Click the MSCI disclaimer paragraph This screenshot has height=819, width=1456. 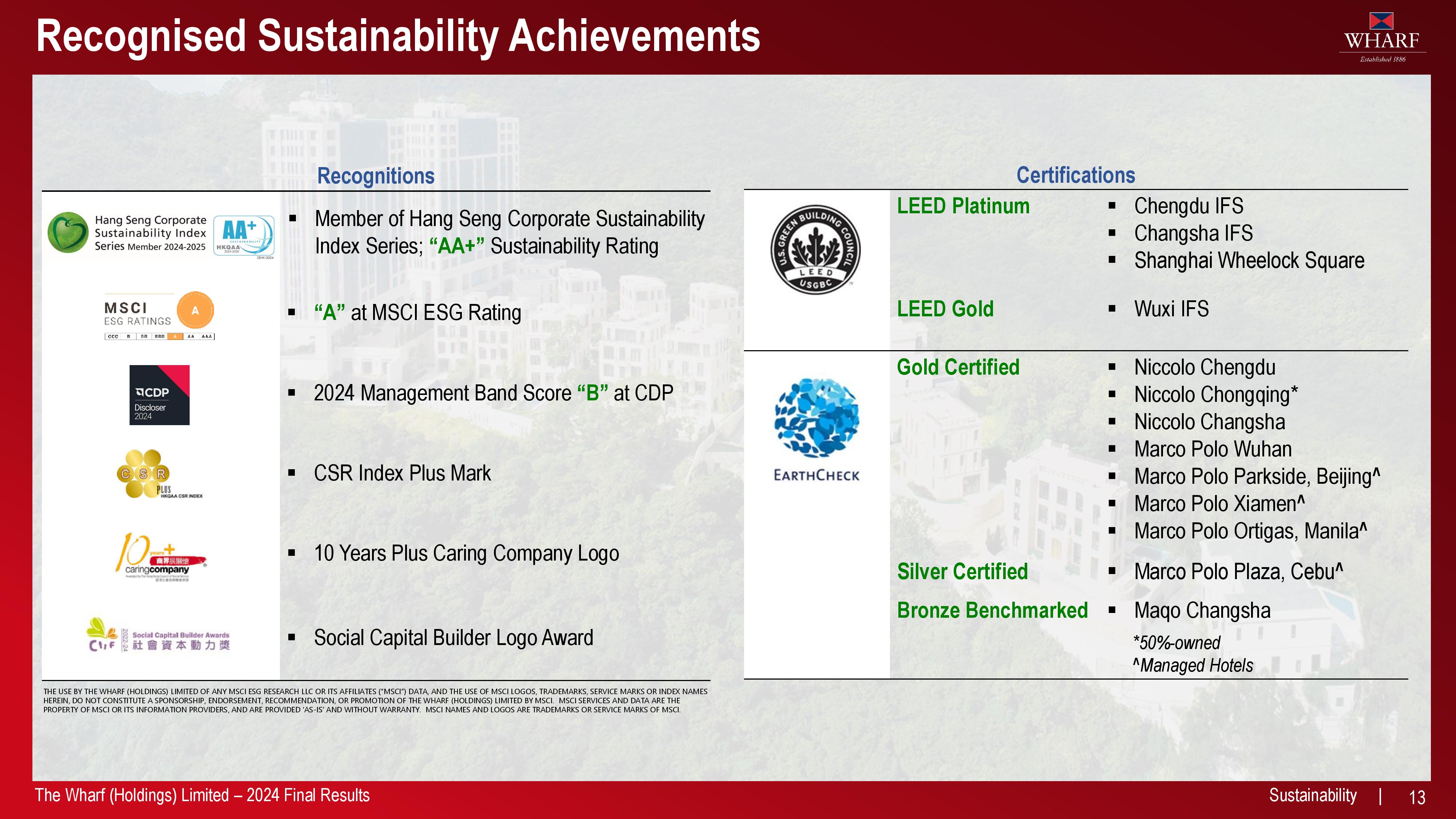point(375,700)
